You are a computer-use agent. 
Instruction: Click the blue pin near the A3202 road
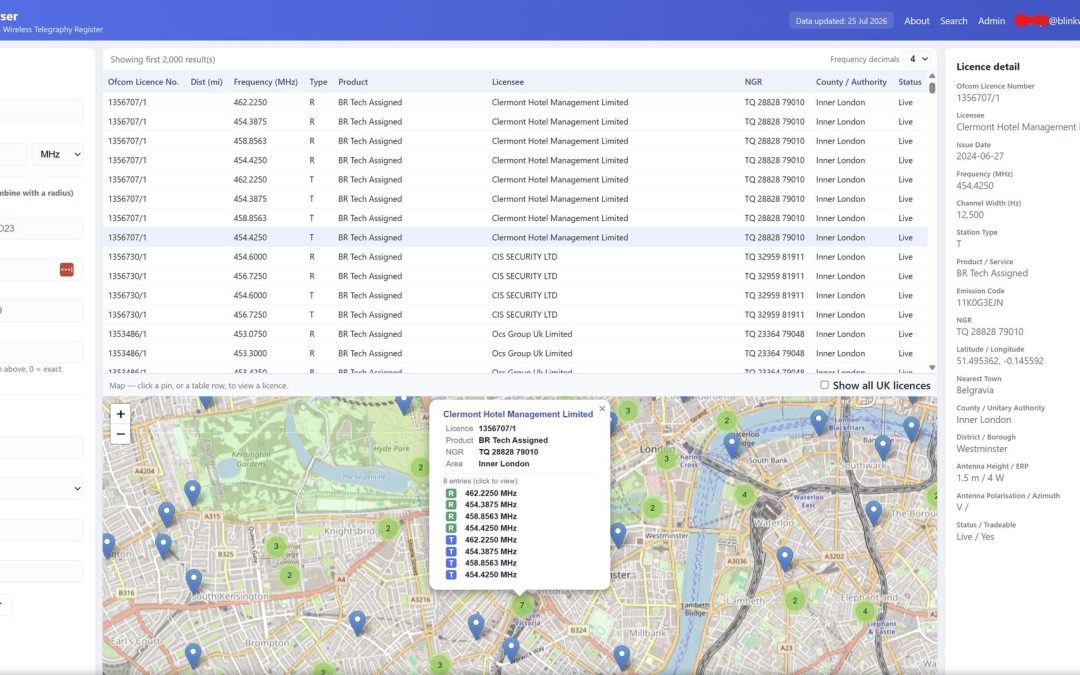coord(785,559)
